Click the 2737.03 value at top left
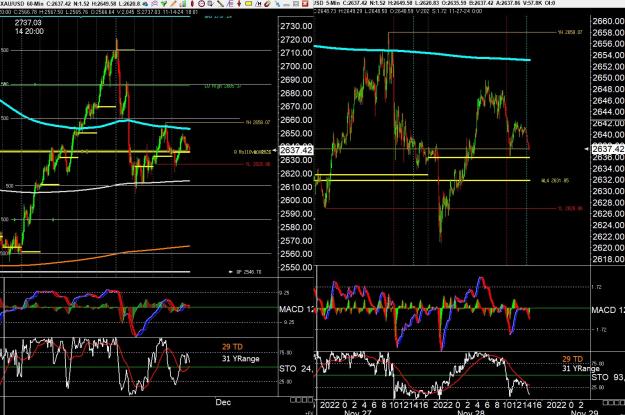This screenshot has height=415, width=625. tap(28, 23)
